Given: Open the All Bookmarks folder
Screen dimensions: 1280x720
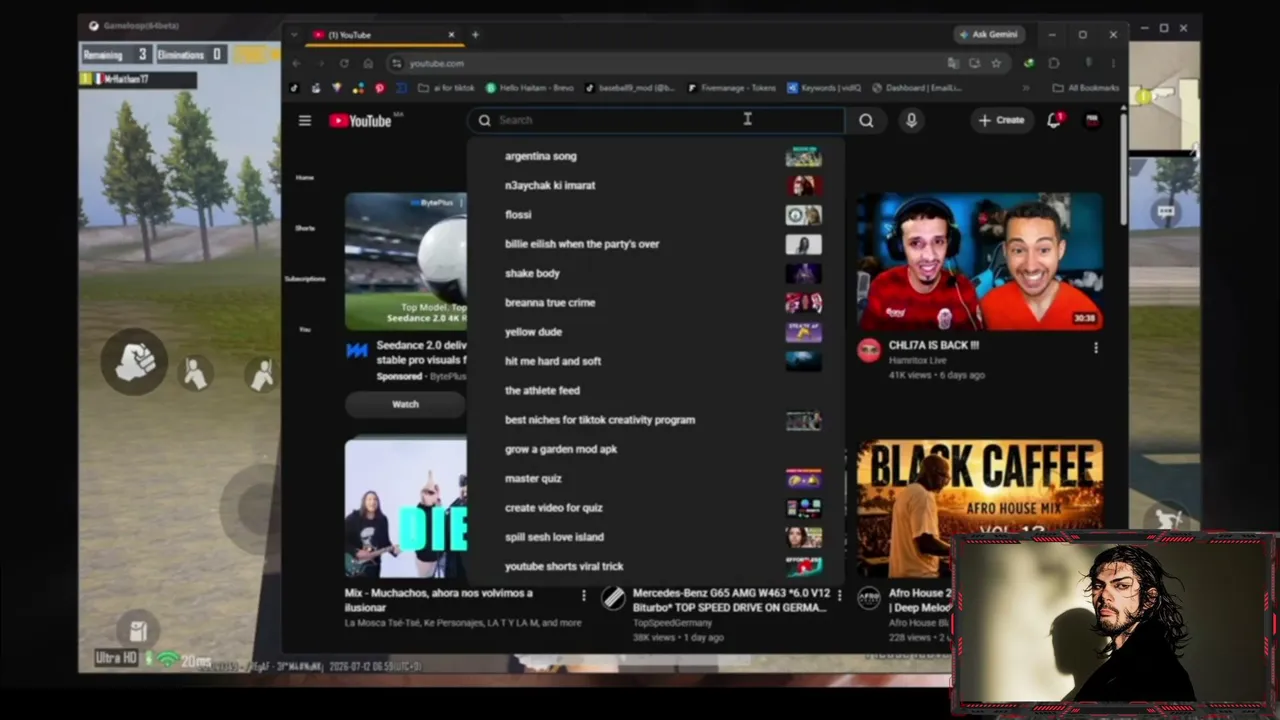Looking at the screenshot, I should [1085, 88].
